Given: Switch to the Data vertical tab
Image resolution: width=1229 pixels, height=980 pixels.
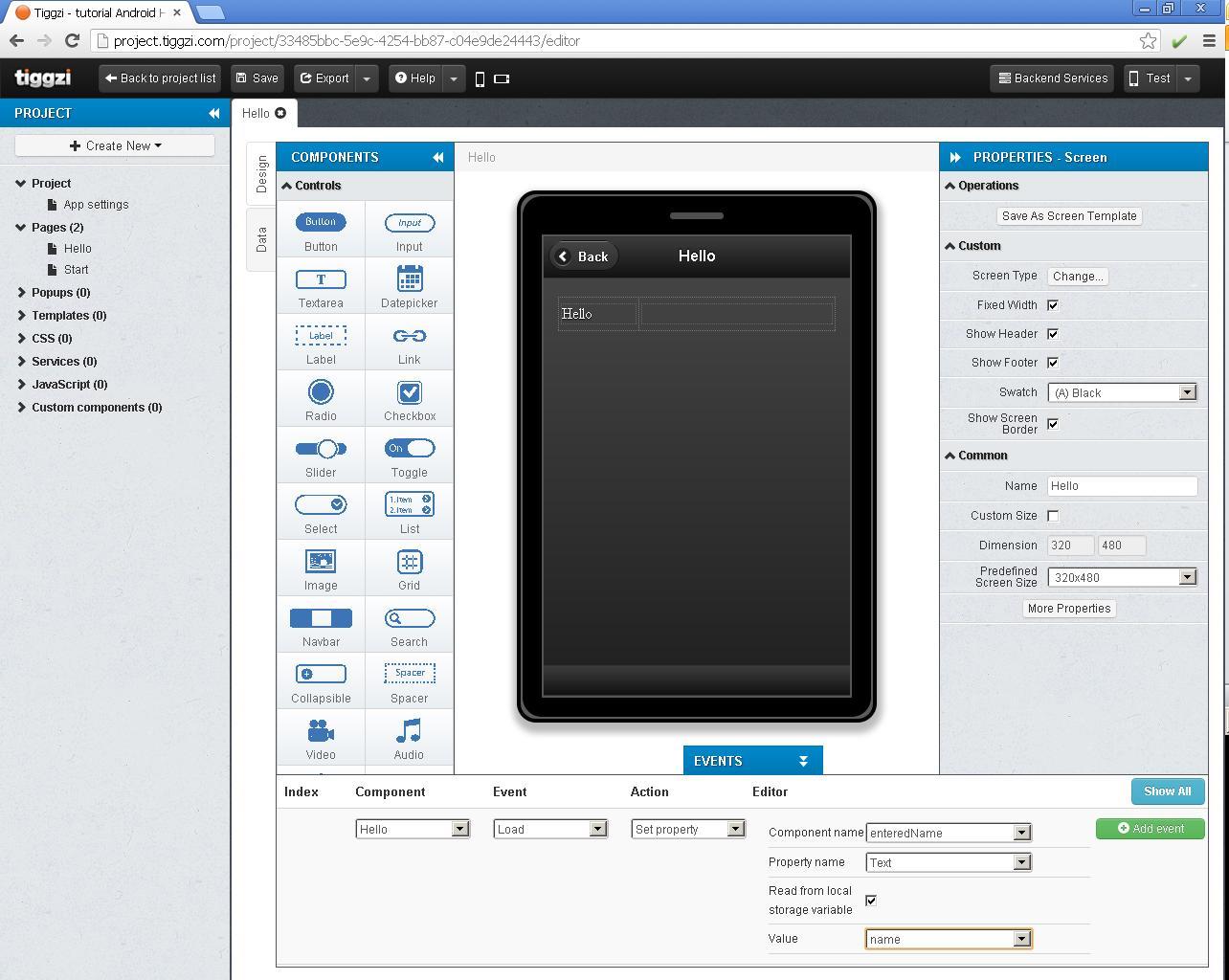Looking at the screenshot, I should click(261, 239).
